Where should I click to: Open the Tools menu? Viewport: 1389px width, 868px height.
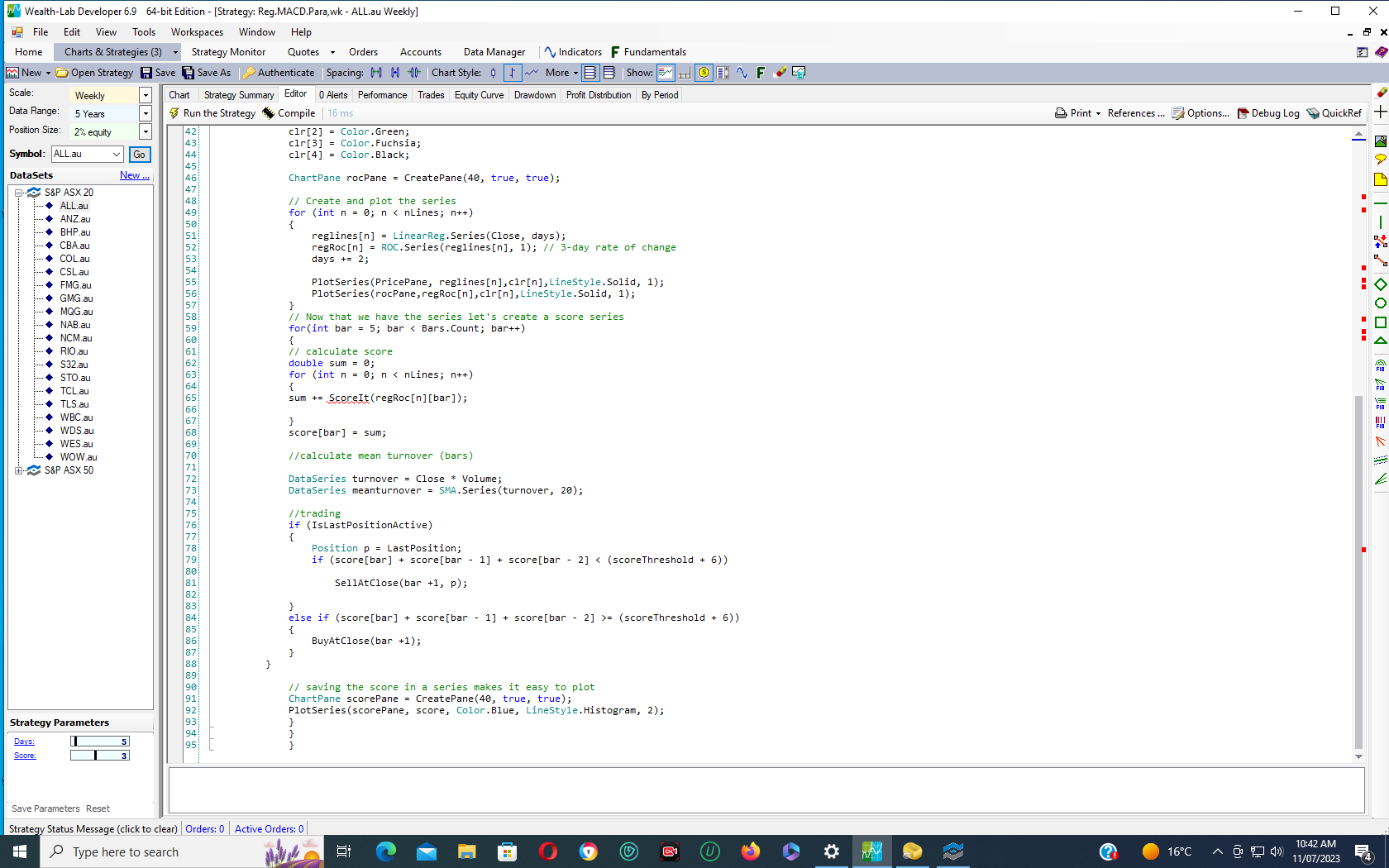[144, 32]
